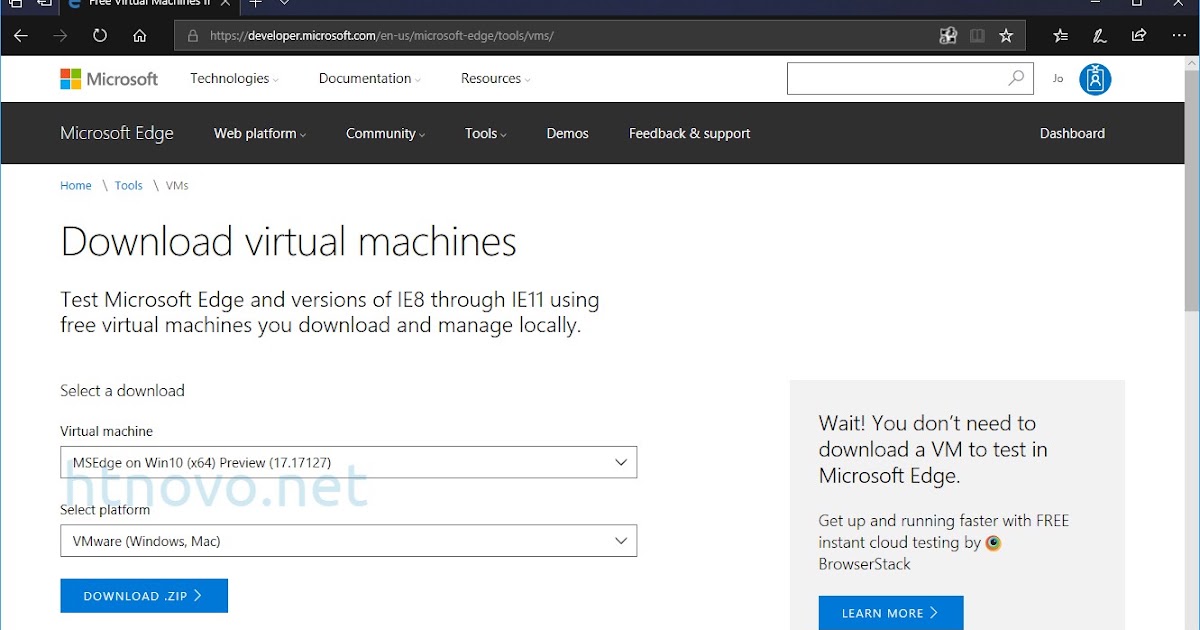Open the Favorites hub icon
The height and width of the screenshot is (630, 1200).
pyautogui.click(x=1061, y=36)
